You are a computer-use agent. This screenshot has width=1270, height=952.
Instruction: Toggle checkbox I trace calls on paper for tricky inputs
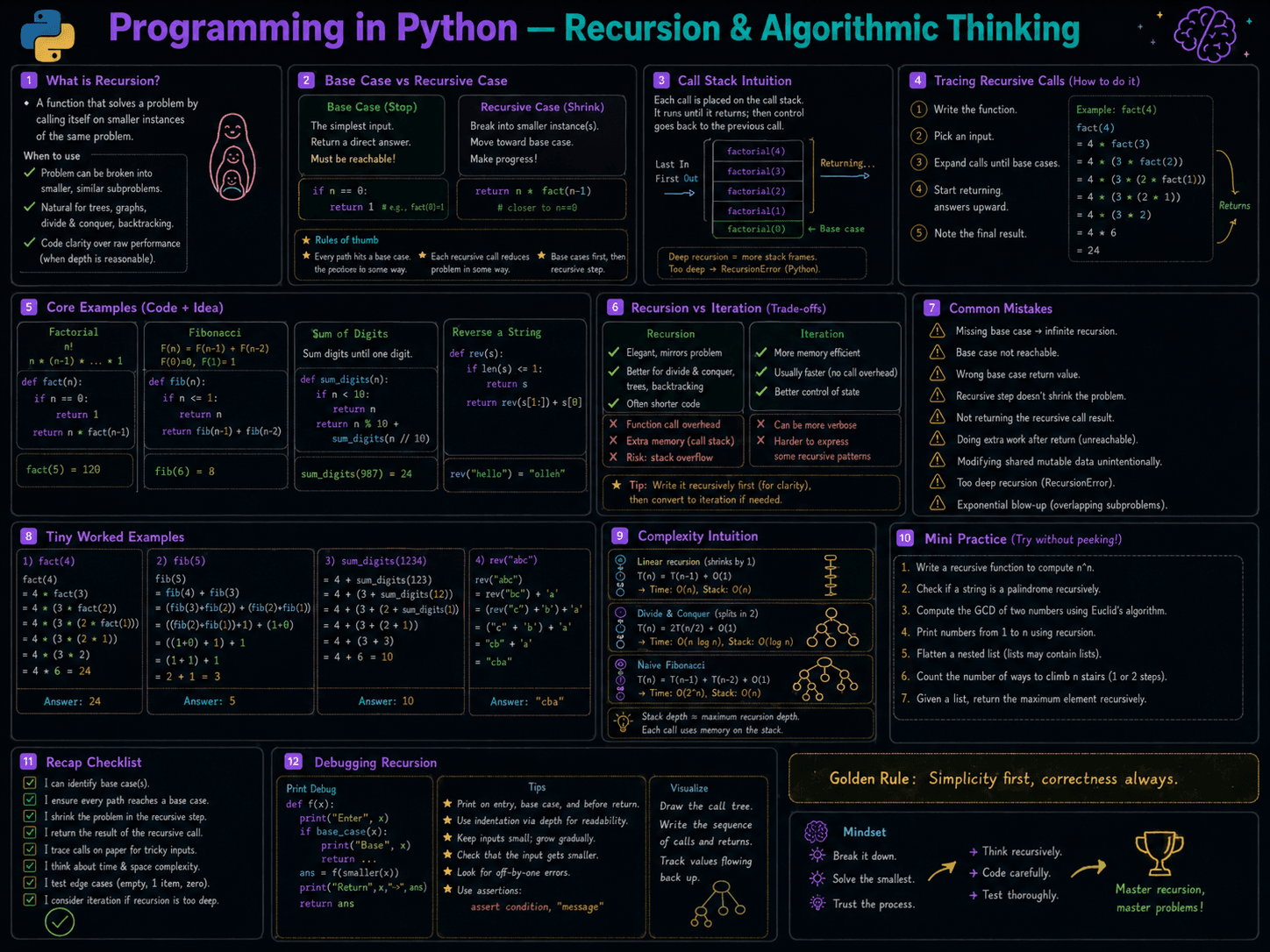point(30,849)
